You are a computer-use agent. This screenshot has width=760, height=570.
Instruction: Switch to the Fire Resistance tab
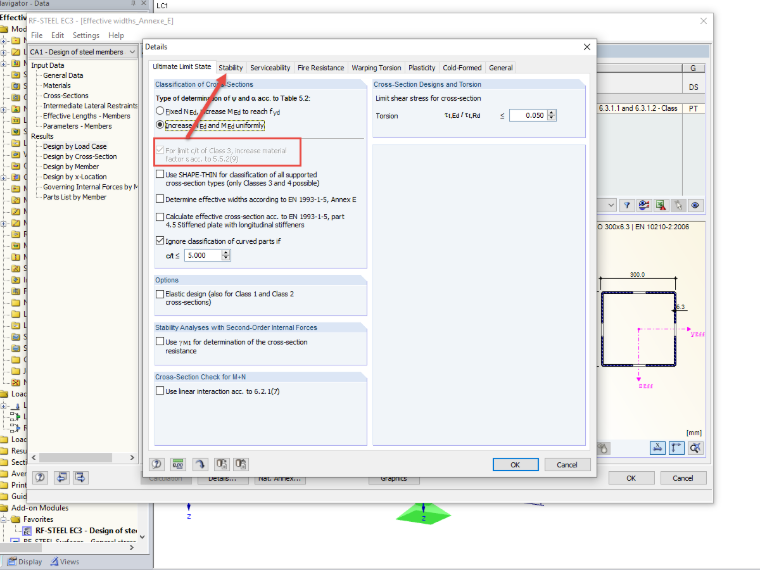point(320,68)
